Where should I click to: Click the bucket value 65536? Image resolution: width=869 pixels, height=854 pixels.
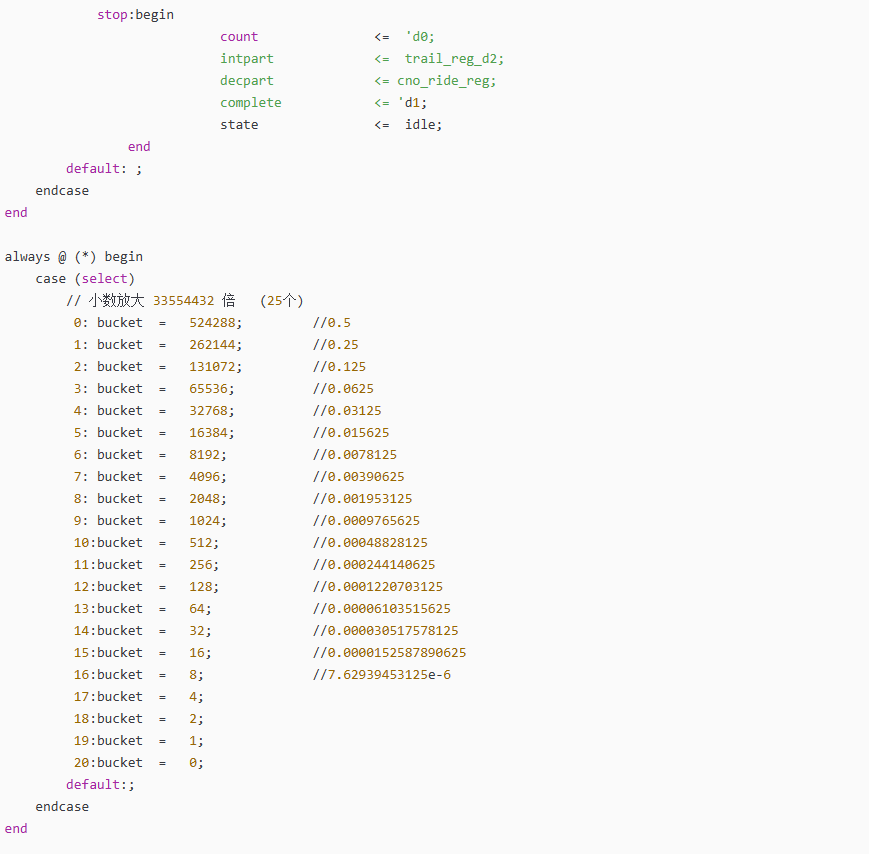click(x=208, y=389)
